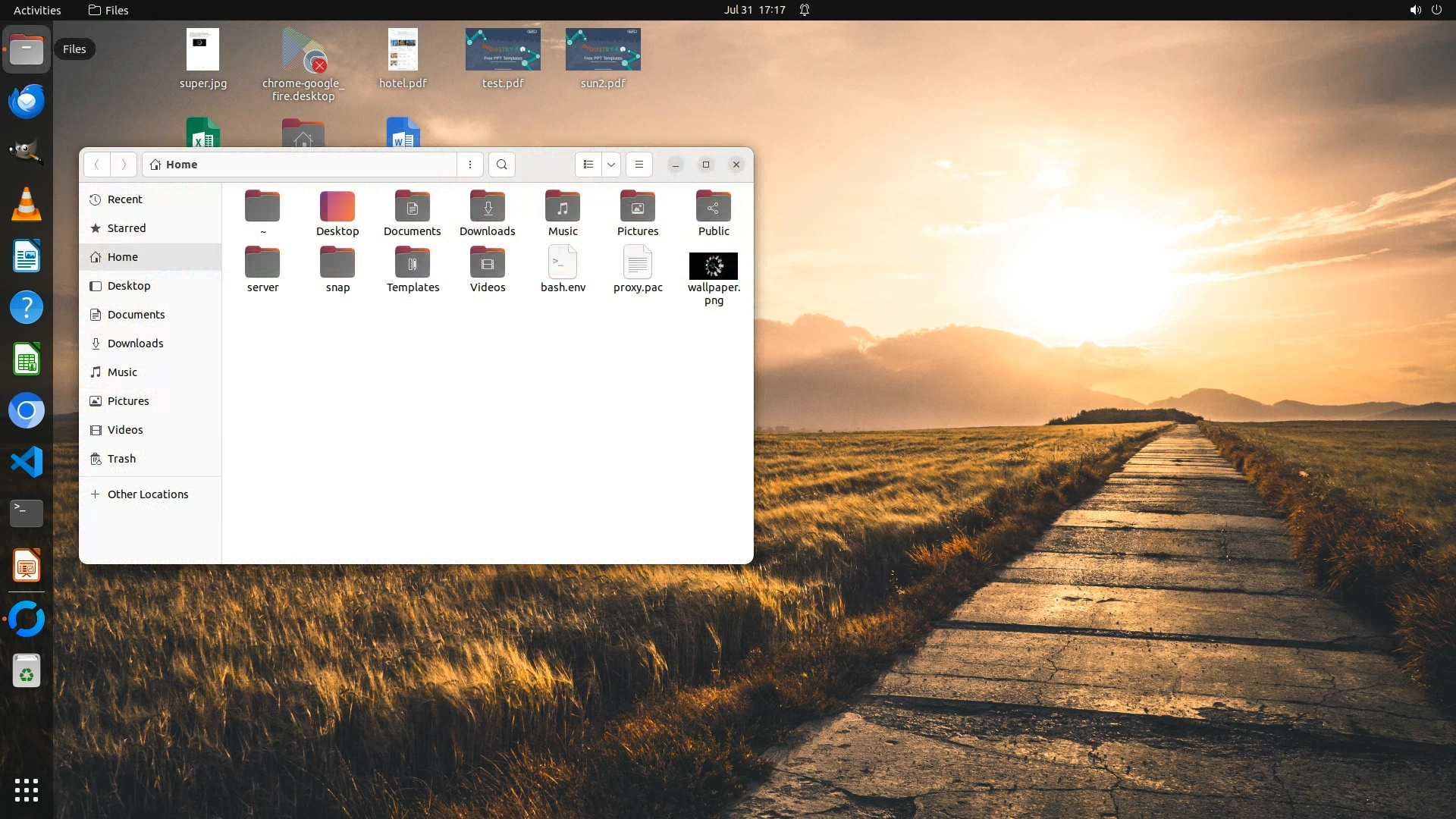Click the date and time clock
This screenshot has height=819, width=1456.
pos(755,10)
